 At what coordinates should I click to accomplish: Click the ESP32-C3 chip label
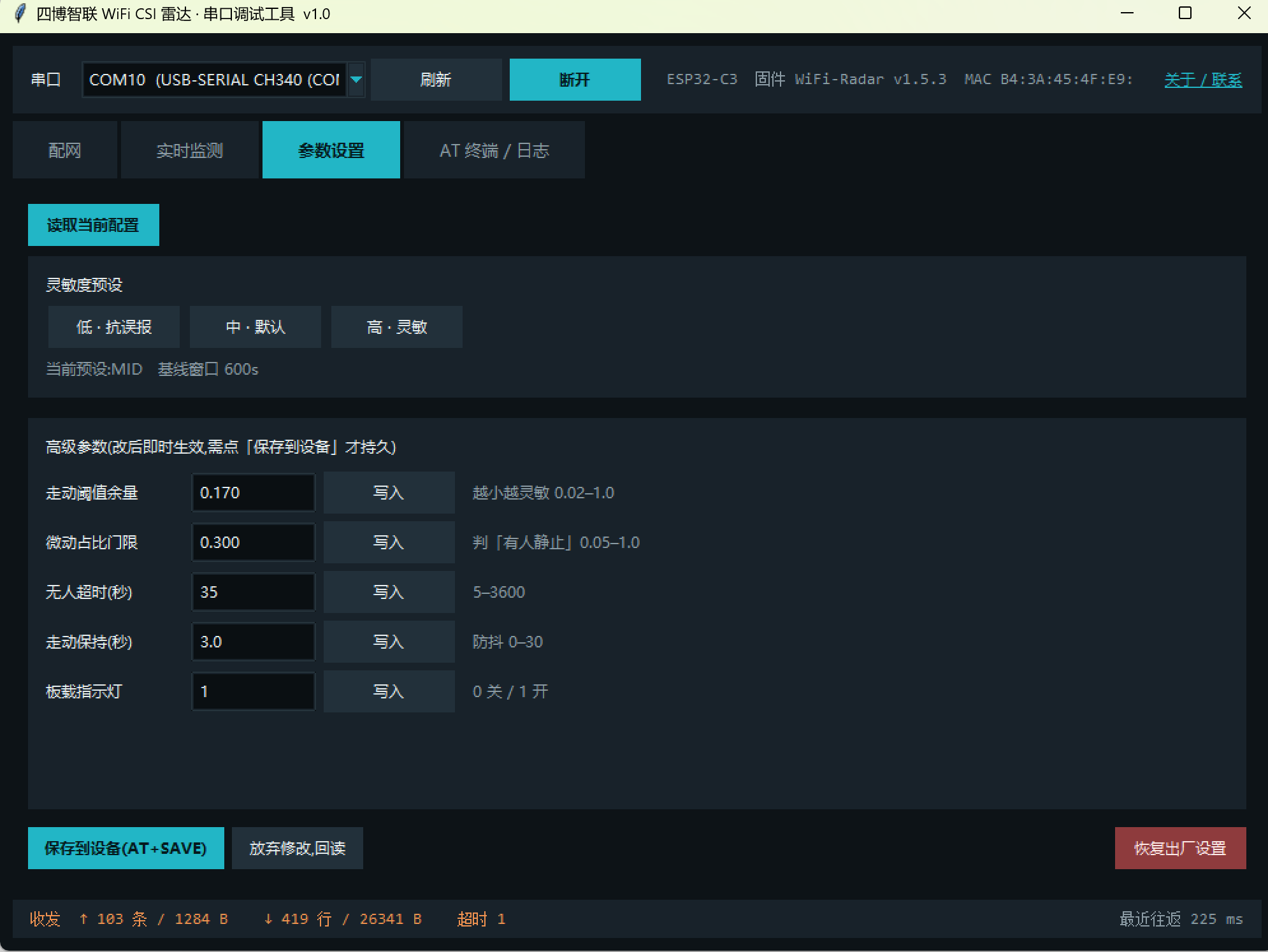pos(702,80)
